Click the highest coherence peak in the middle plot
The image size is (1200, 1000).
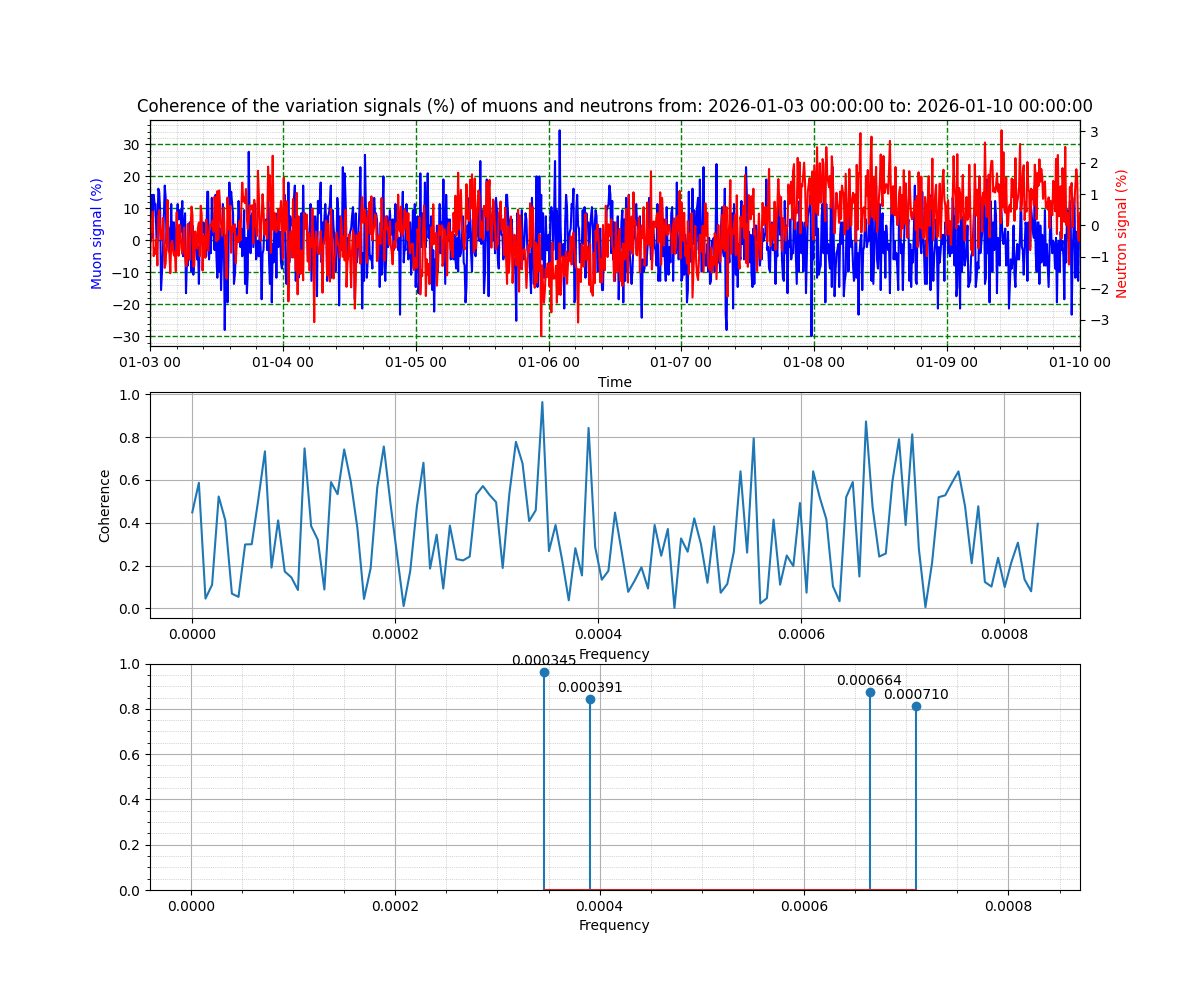(x=542, y=403)
